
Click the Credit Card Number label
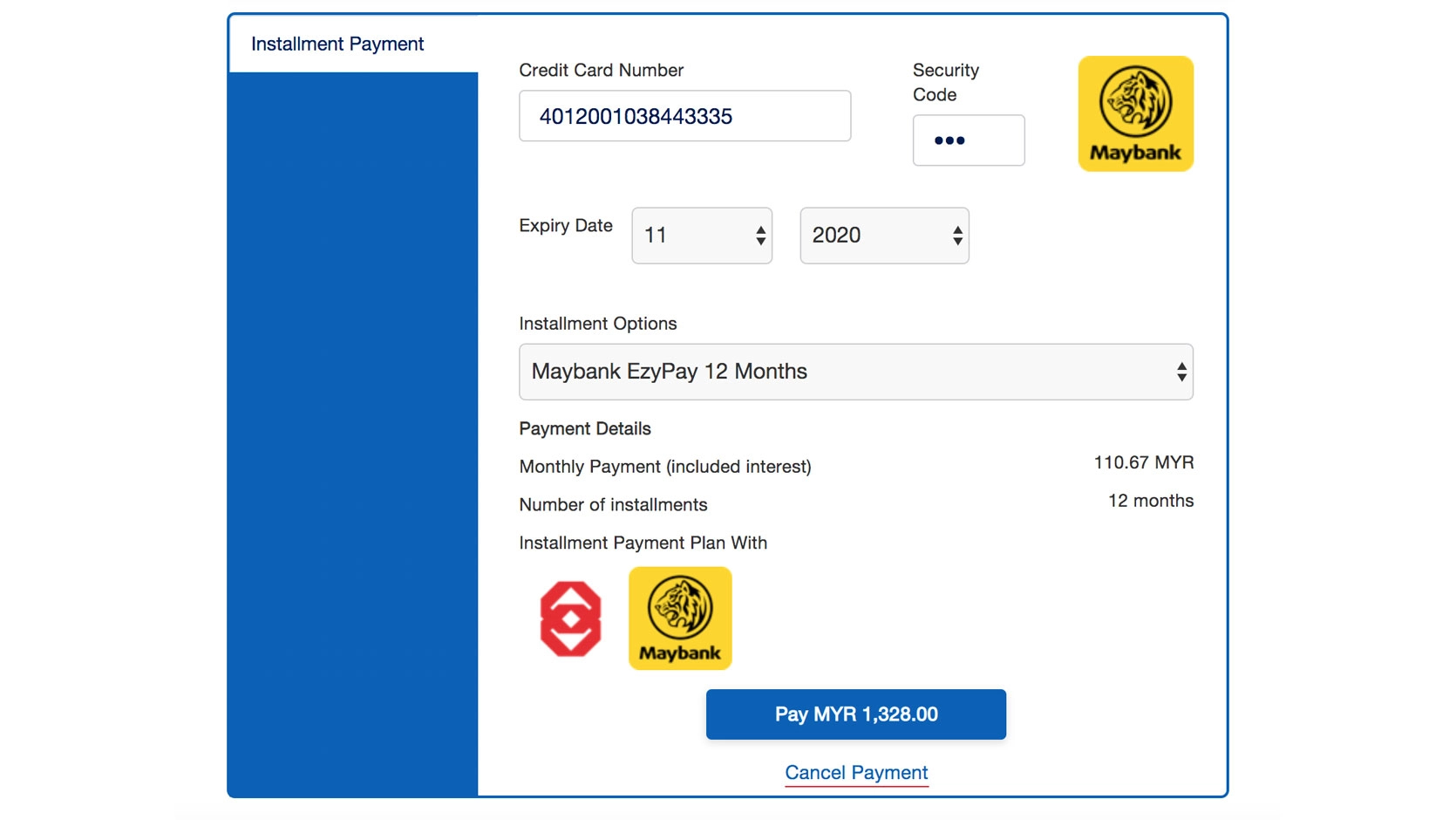[601, 70]
